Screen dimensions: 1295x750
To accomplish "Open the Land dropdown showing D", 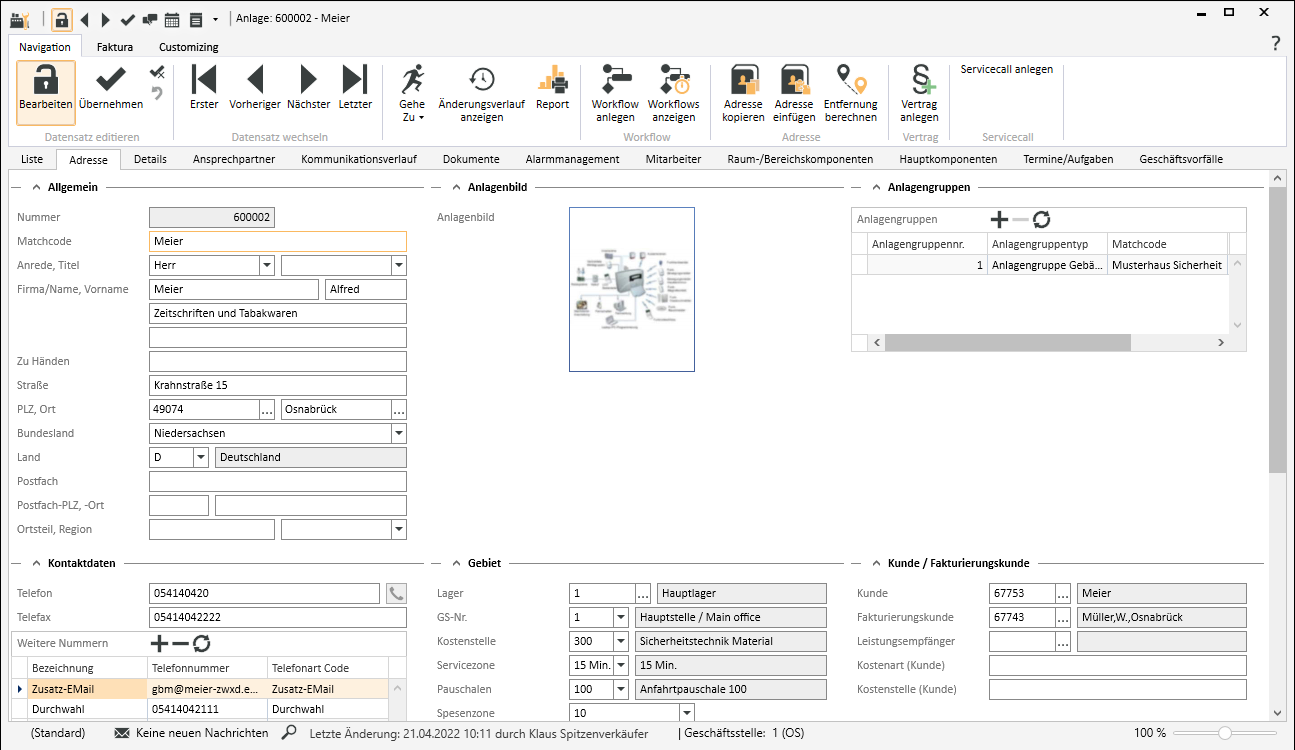I will [x=201, y=457].
